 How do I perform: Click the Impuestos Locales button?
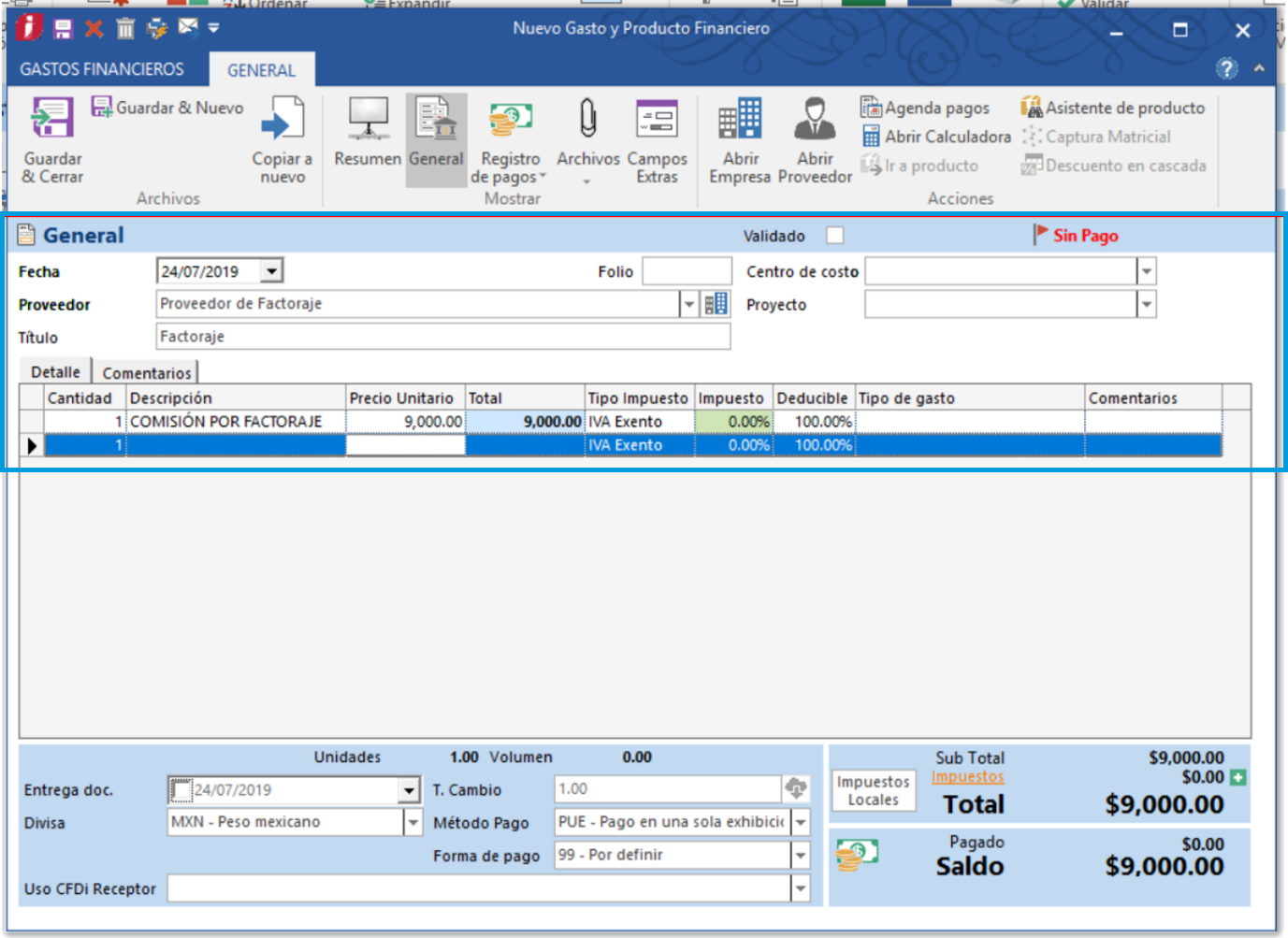(x=873, y=790)
